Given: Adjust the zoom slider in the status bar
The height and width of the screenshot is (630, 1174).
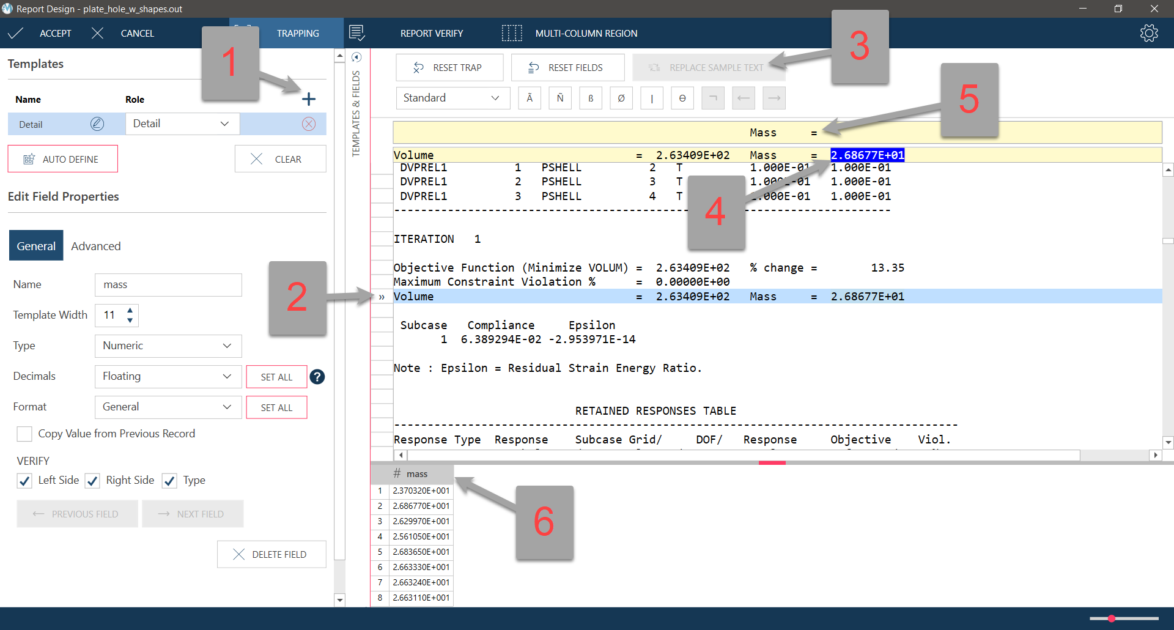Looking at the screenshot, I should (x=1112, y=619).
